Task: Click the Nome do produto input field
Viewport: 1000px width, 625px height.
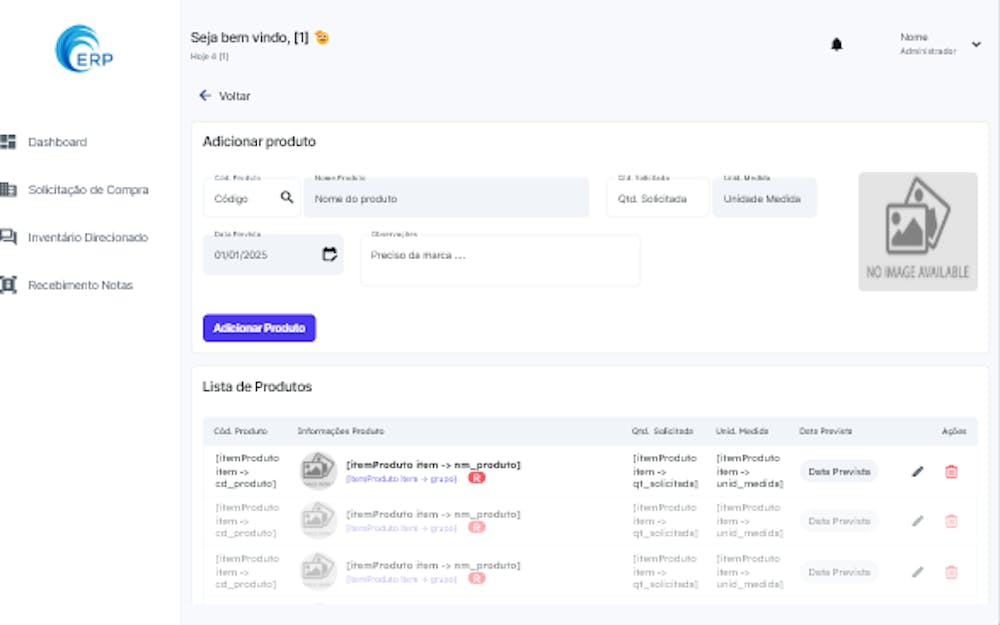Action: point(446,199)
